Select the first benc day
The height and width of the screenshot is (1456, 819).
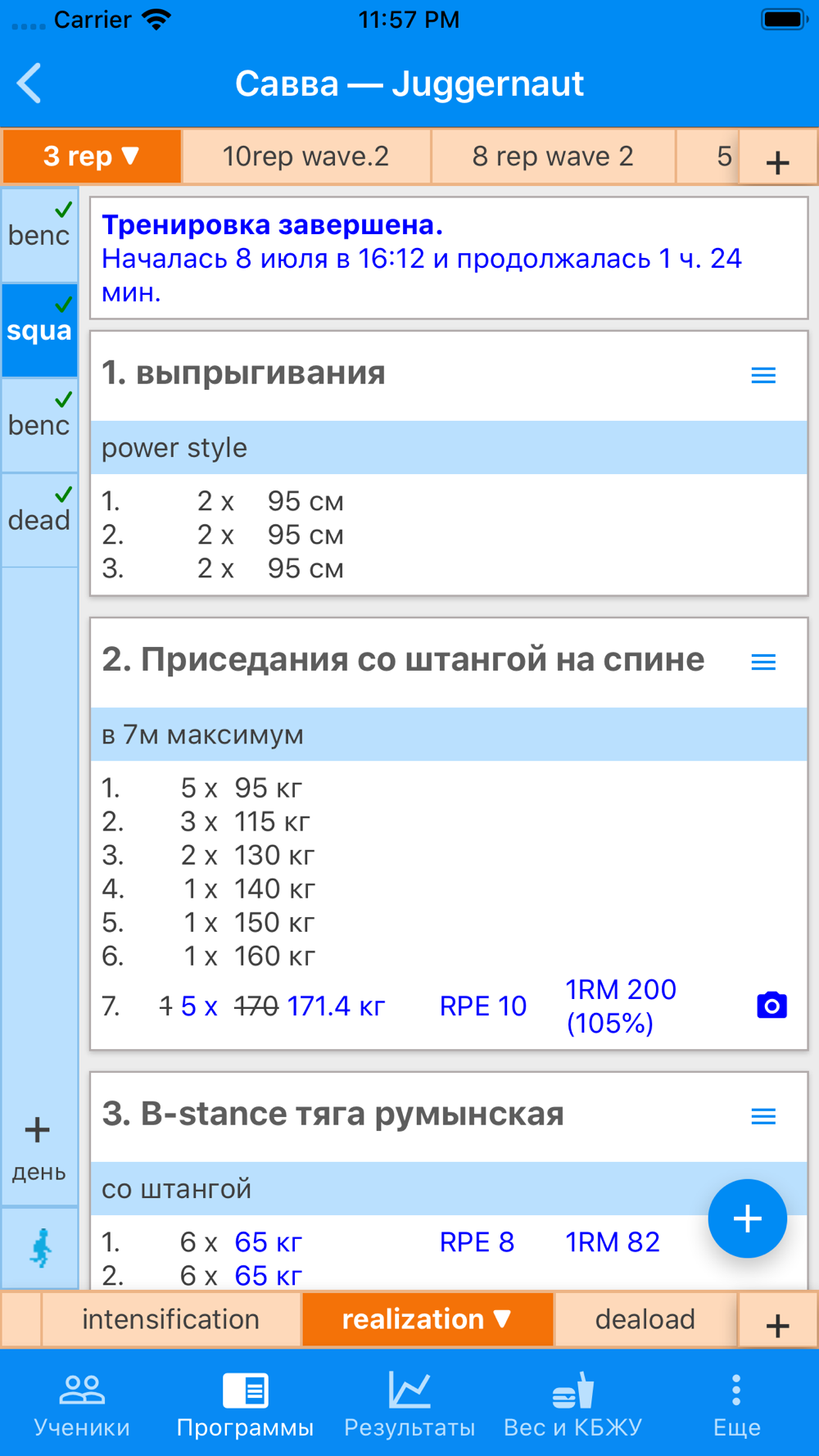(39, 235)
